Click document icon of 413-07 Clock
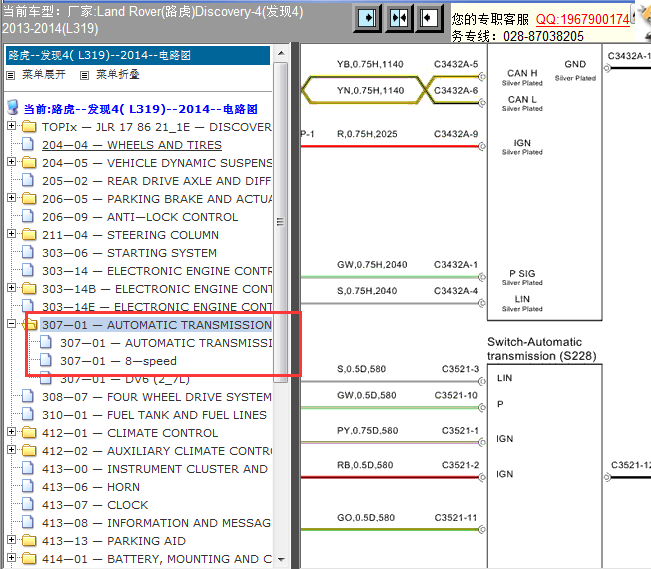Image resolution: width=651 pixels, height=569 pixels. (28, 504)
